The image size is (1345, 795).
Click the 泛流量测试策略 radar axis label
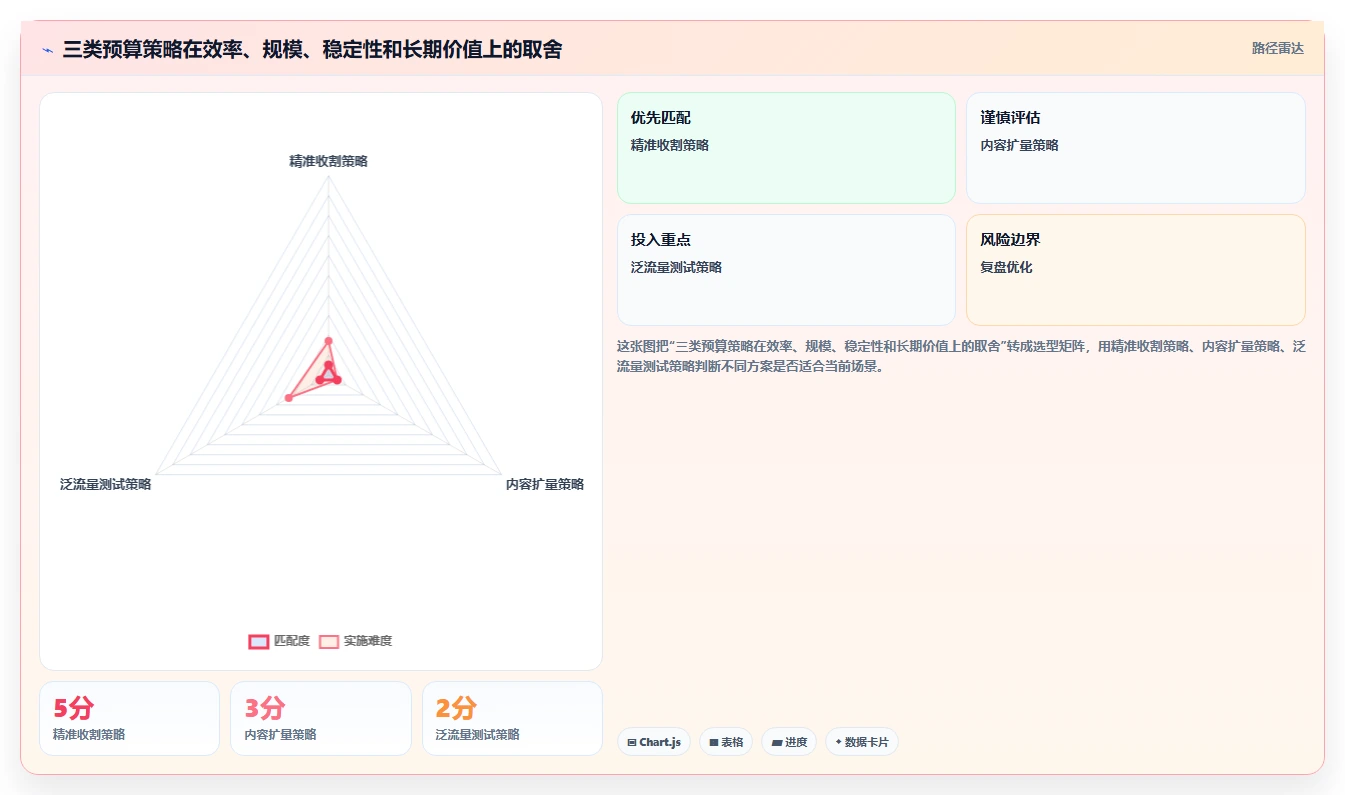[105, 484]
